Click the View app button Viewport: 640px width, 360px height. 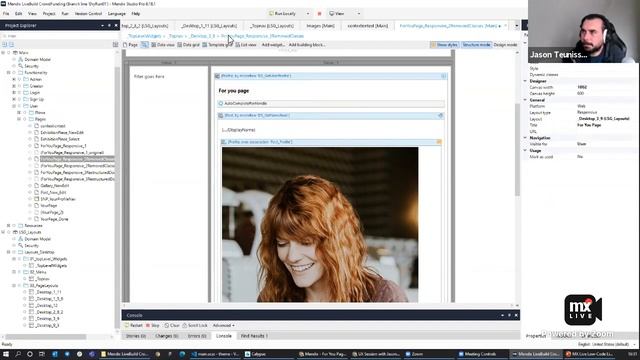(337, 13)
